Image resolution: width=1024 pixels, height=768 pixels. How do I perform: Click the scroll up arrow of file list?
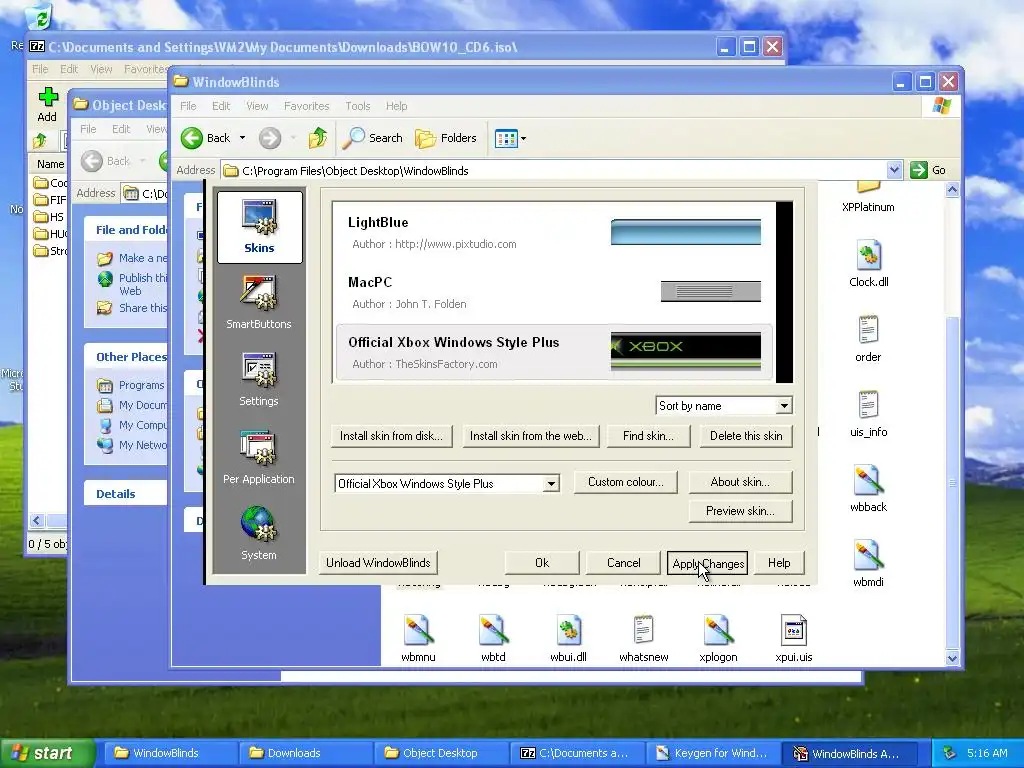click(x=952, y=190)
